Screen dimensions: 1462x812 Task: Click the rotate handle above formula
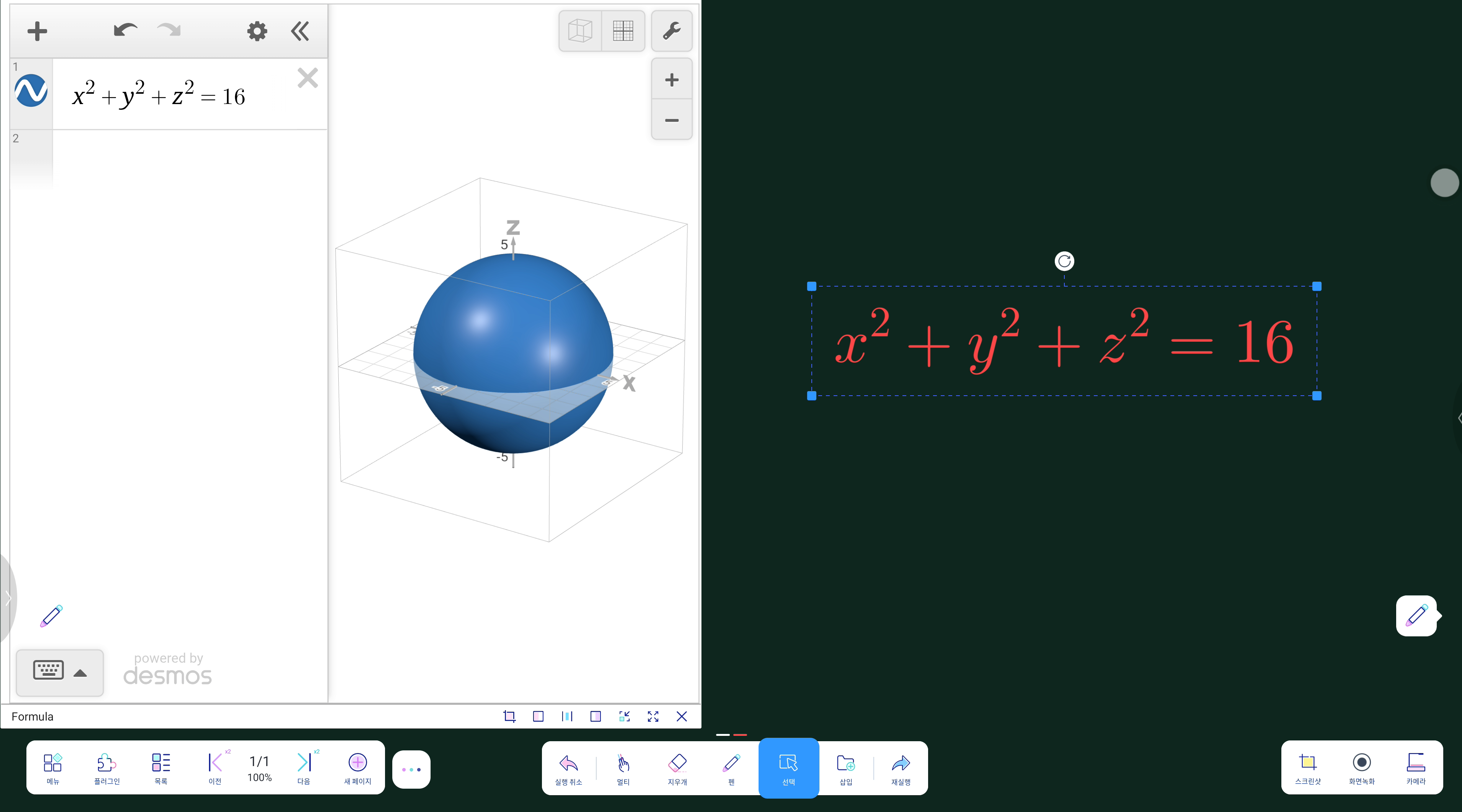coord(1064,261)
